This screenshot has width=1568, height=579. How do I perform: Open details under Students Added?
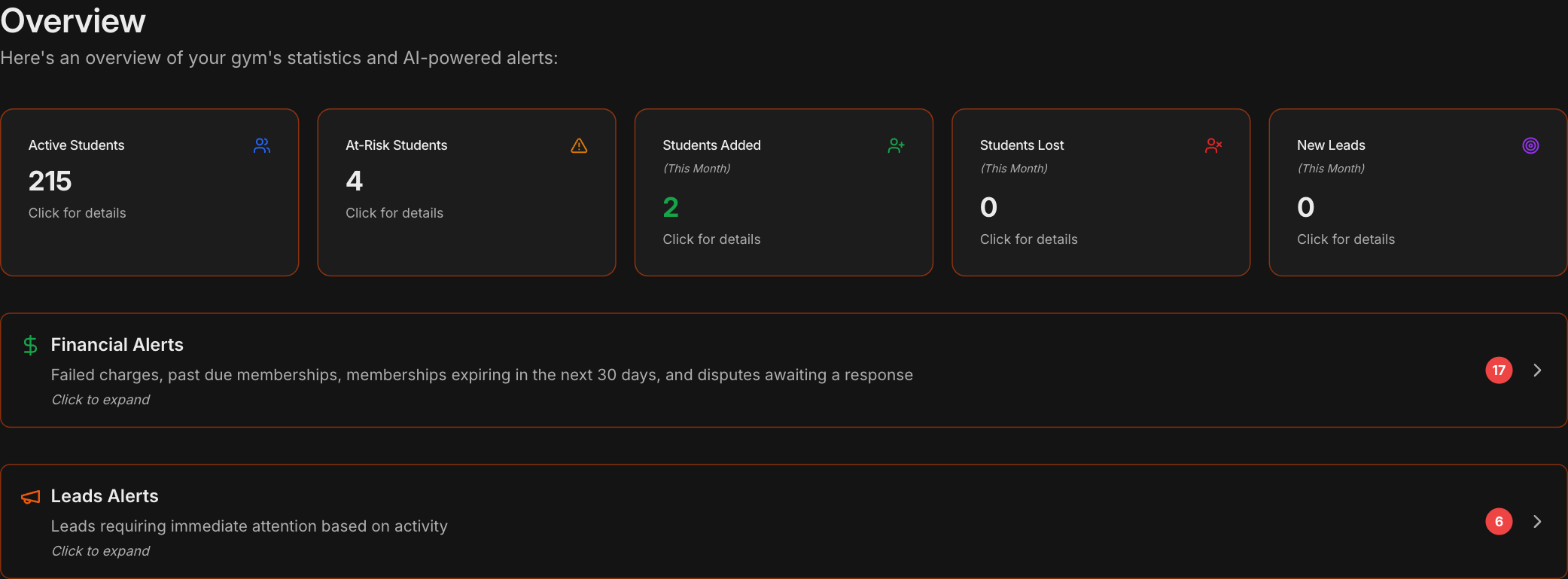(711, 239)
